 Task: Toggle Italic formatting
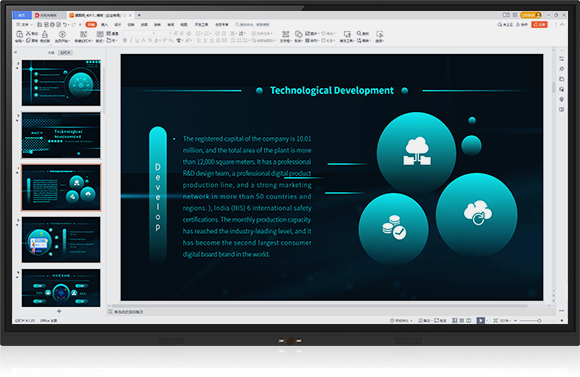pos(131,40)
